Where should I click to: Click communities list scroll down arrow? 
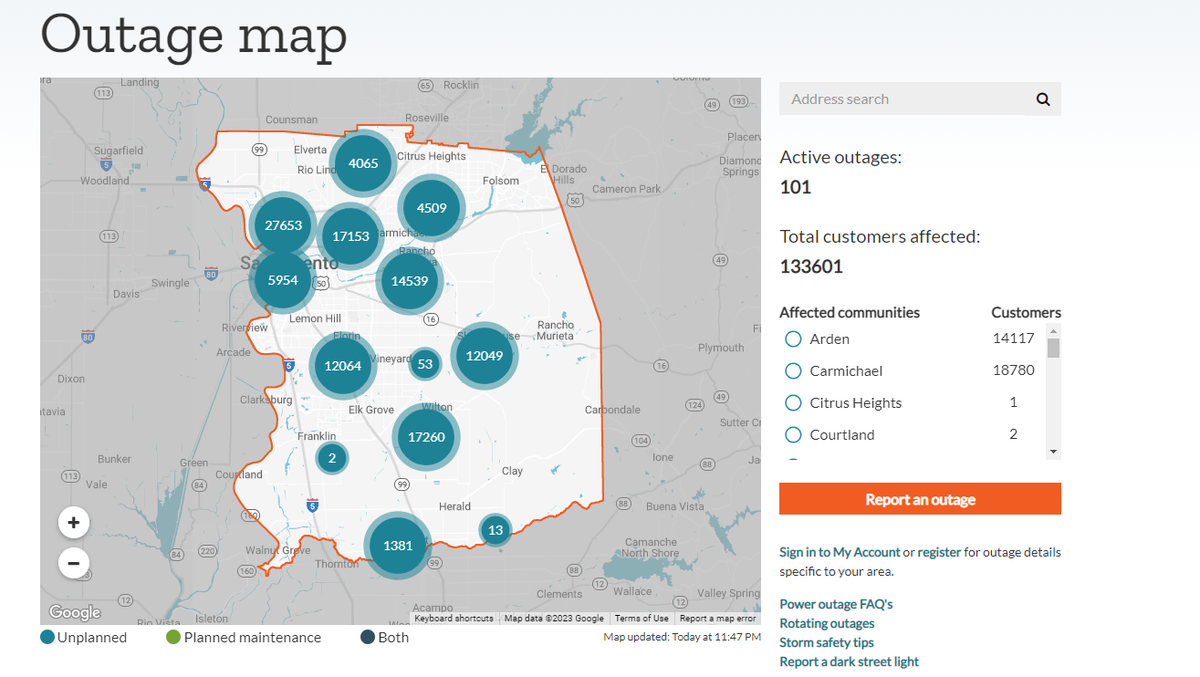(x=1053, y=452)
